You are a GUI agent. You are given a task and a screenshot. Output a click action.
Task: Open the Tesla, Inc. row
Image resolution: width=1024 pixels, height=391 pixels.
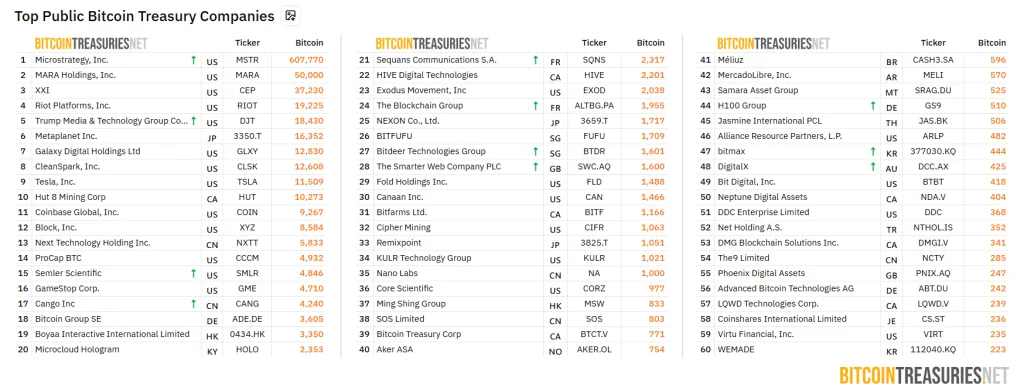point(172,182)
